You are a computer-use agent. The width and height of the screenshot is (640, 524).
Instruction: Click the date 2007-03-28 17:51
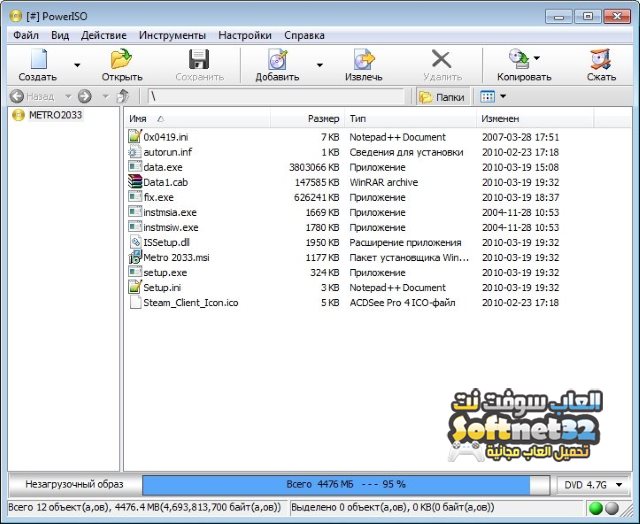[x=520, y=137]
